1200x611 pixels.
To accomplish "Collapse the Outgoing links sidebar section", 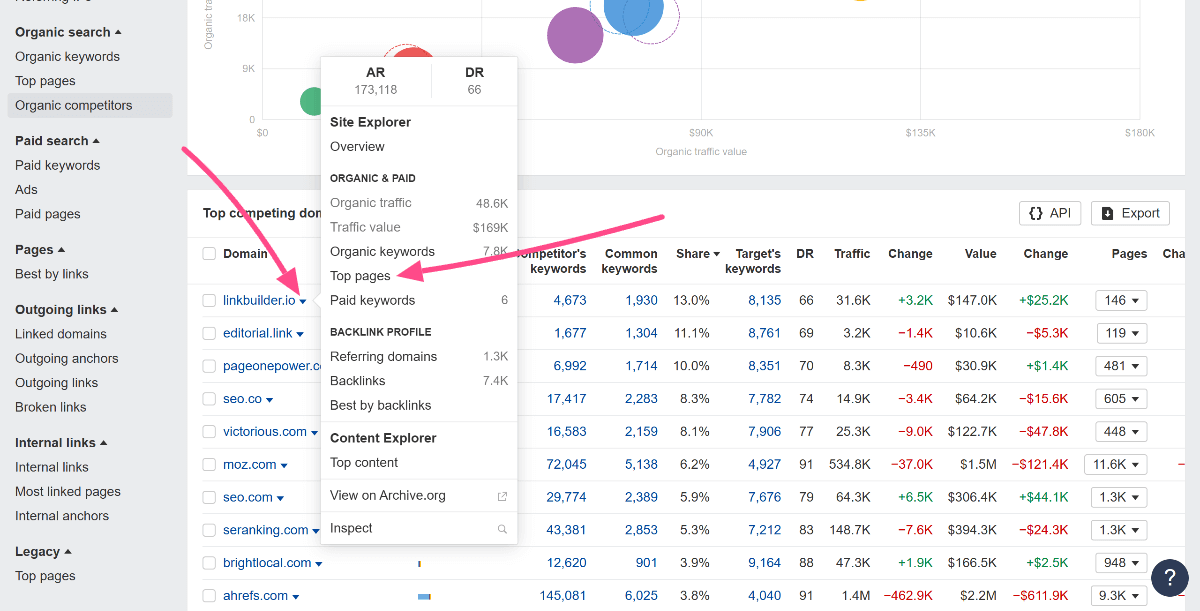I will [x=67, y=310].
